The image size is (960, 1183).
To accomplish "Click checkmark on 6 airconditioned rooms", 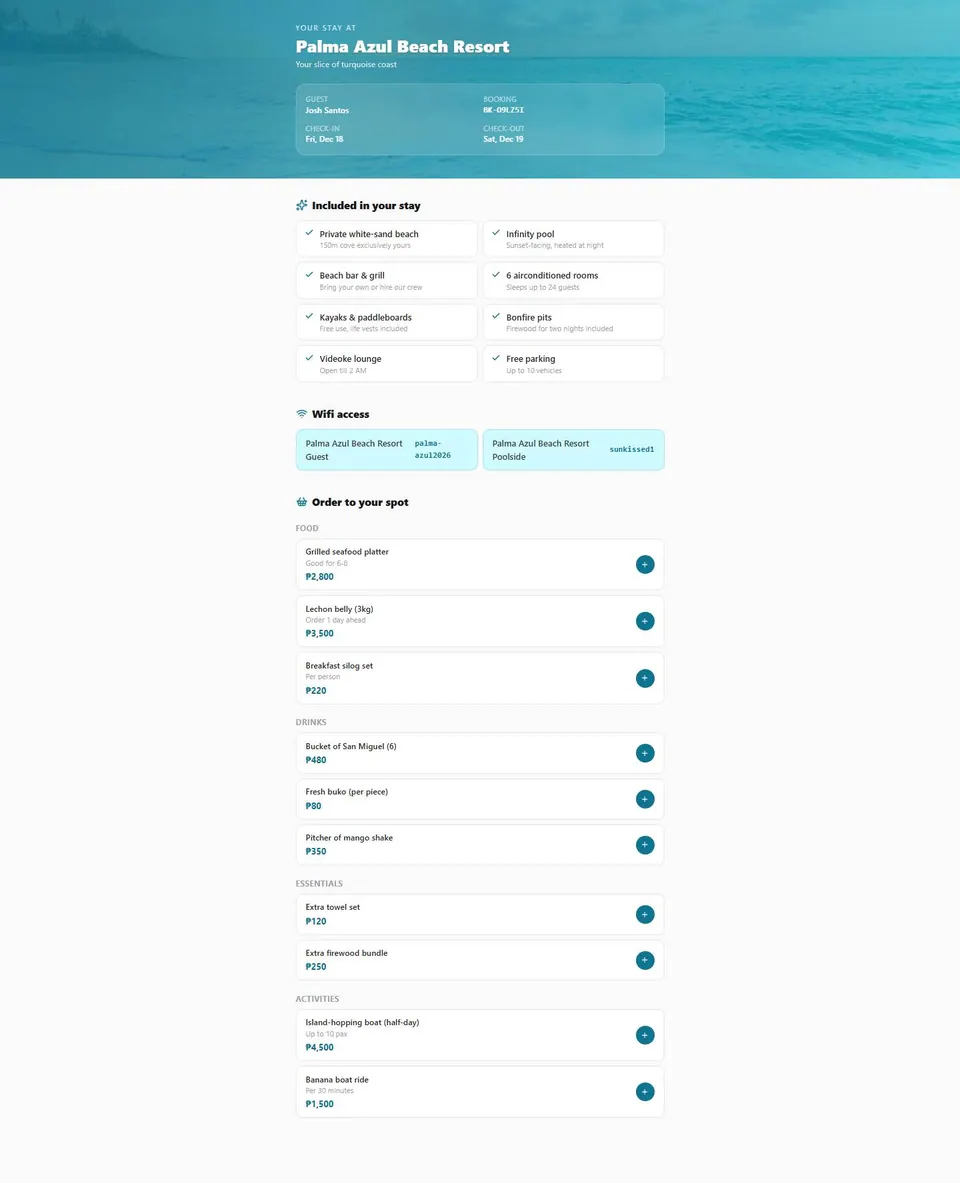I will (x=496, y=275).
